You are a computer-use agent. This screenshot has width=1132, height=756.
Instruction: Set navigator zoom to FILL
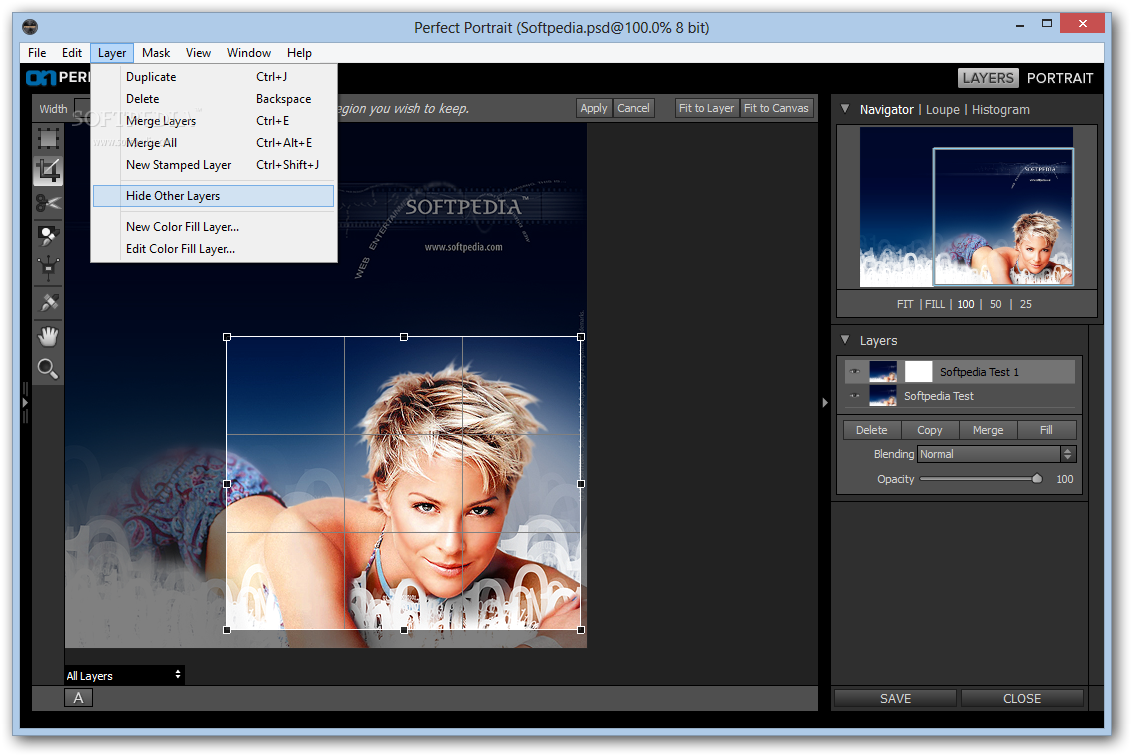935,304
